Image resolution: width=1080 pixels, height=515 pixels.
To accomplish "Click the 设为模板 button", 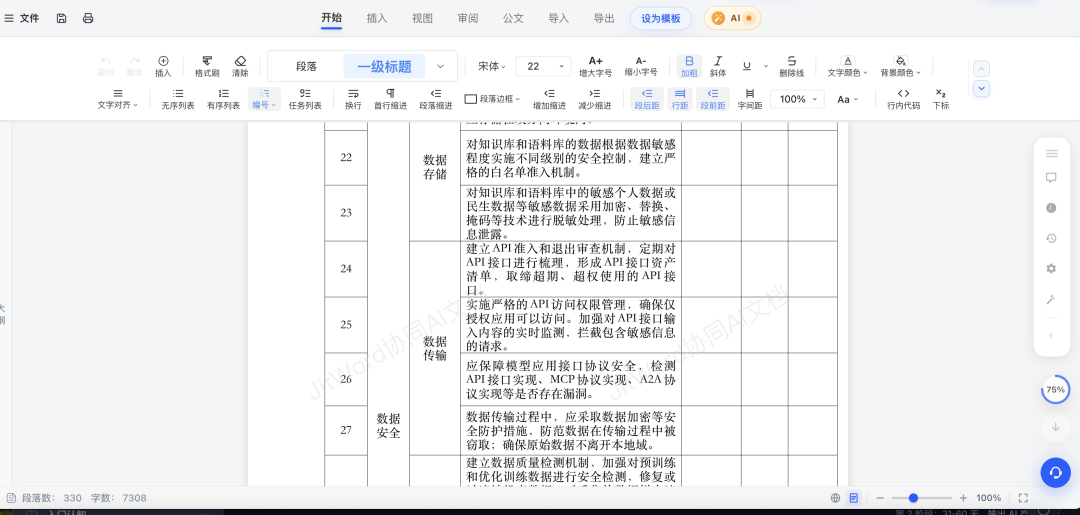I will [x=661, y=19].
